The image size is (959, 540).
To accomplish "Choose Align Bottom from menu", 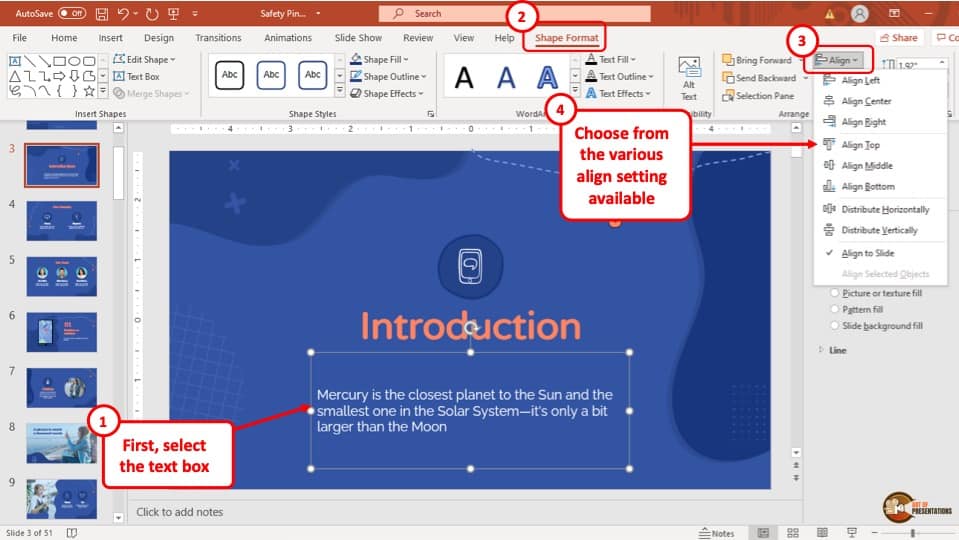I will click(x=867, y=187).
